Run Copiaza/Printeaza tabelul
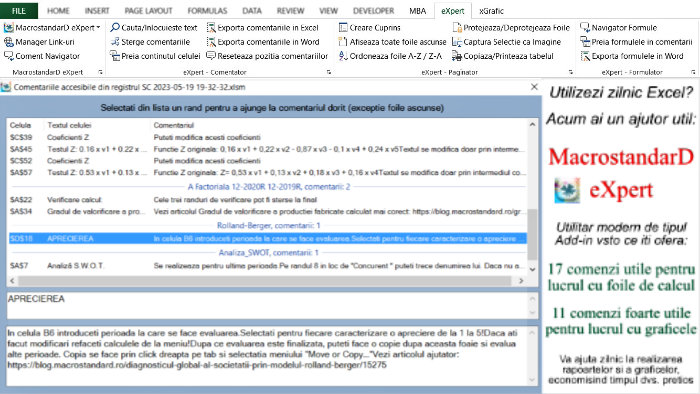Screen dimensions: 700x394 pyautogui.click(x=503, y=56)
